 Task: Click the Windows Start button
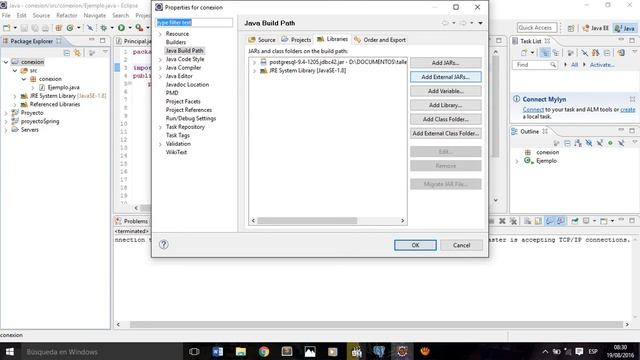pyautogui.click(x=10, y=351)
